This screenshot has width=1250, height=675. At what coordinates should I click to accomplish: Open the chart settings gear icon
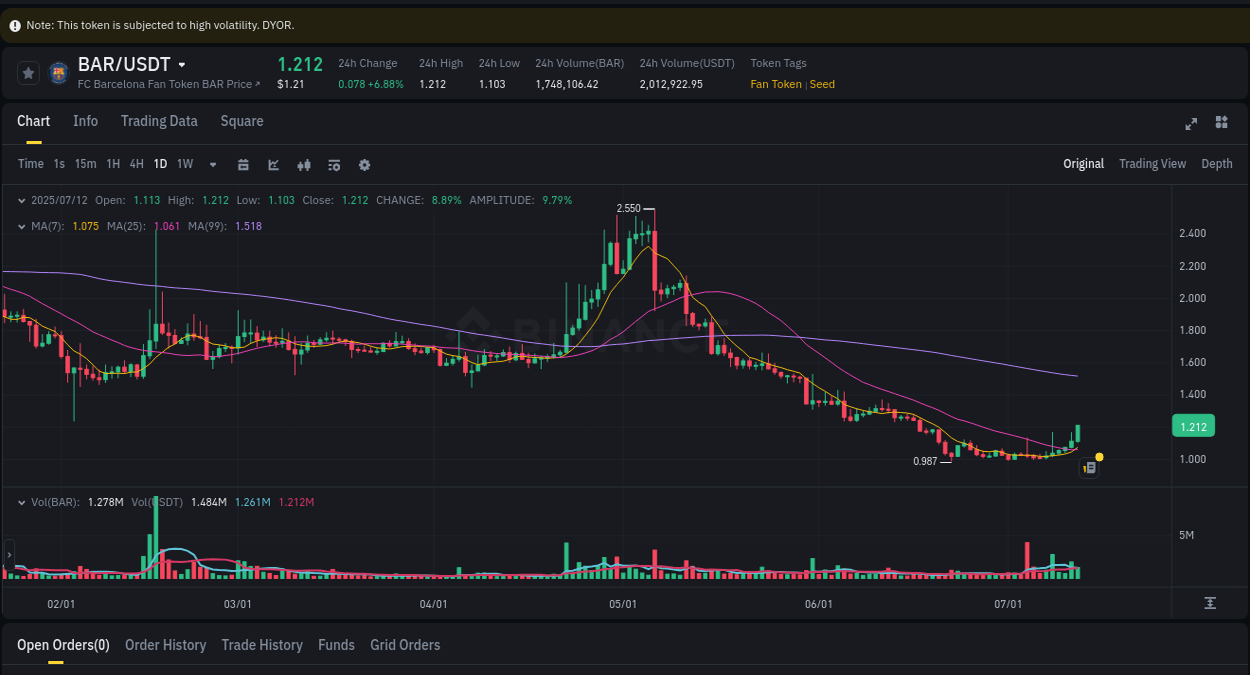364,164
